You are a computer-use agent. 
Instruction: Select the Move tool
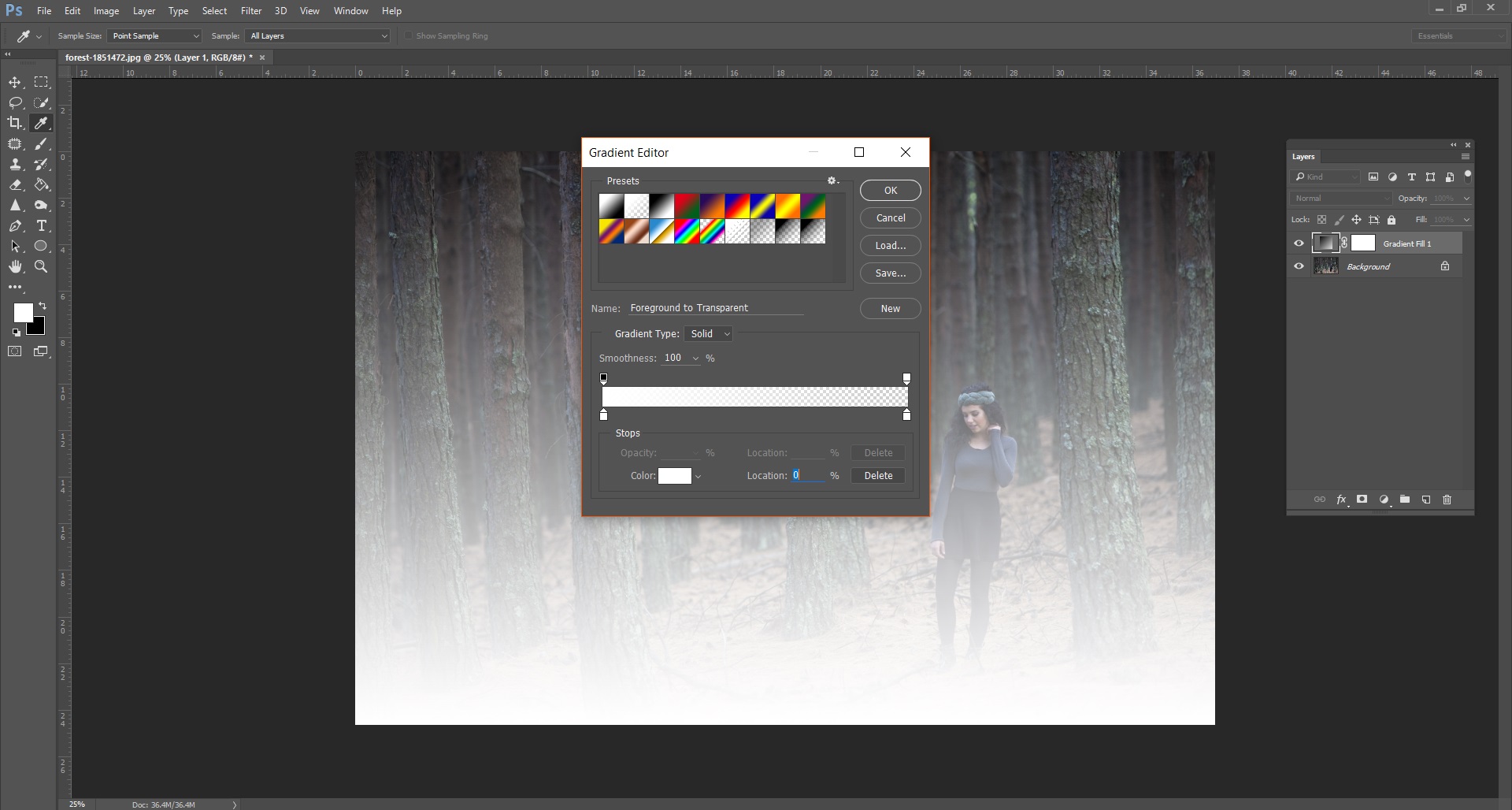[x=16, y=82]
